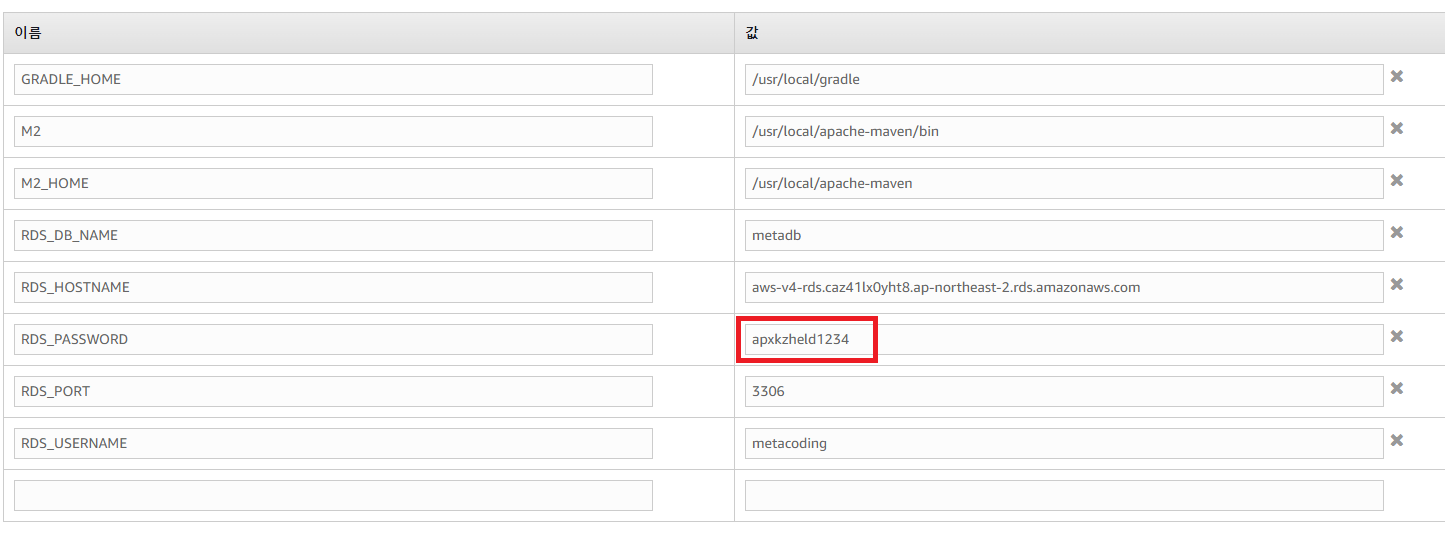Click the empty new property value field
This screenshot has width=1445, height=556.
(x=1064, y=495)
